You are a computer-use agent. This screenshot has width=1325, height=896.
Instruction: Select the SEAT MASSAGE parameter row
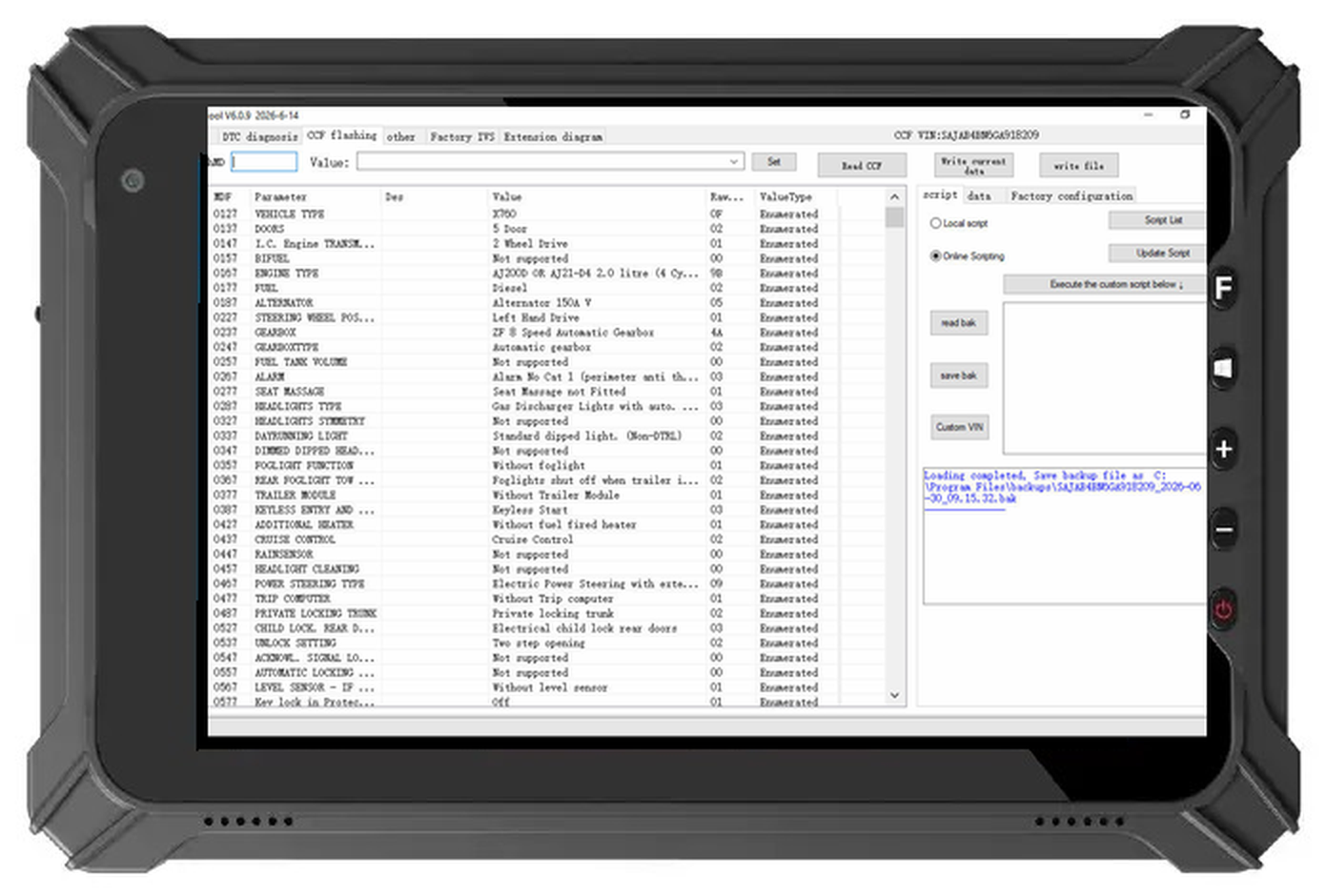coord(547,391)
